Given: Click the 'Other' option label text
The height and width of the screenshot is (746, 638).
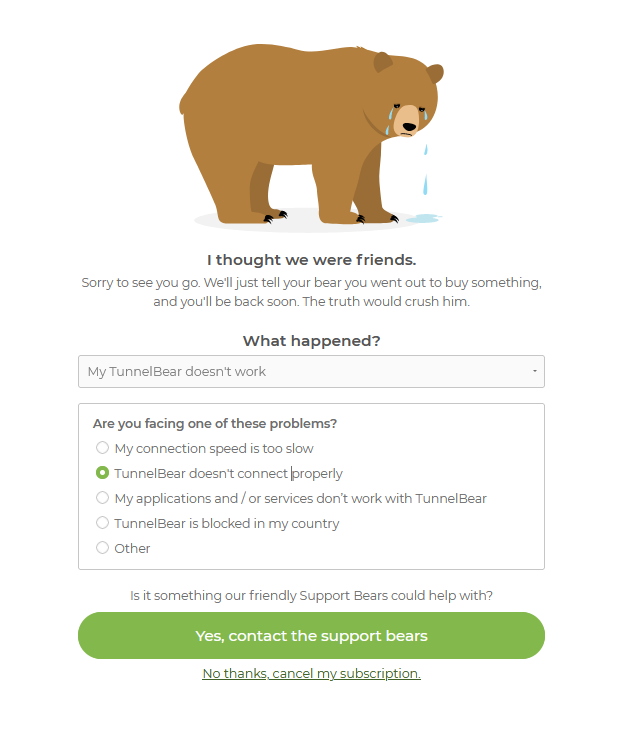Looking at the screenshot, I should pos(132,548).
